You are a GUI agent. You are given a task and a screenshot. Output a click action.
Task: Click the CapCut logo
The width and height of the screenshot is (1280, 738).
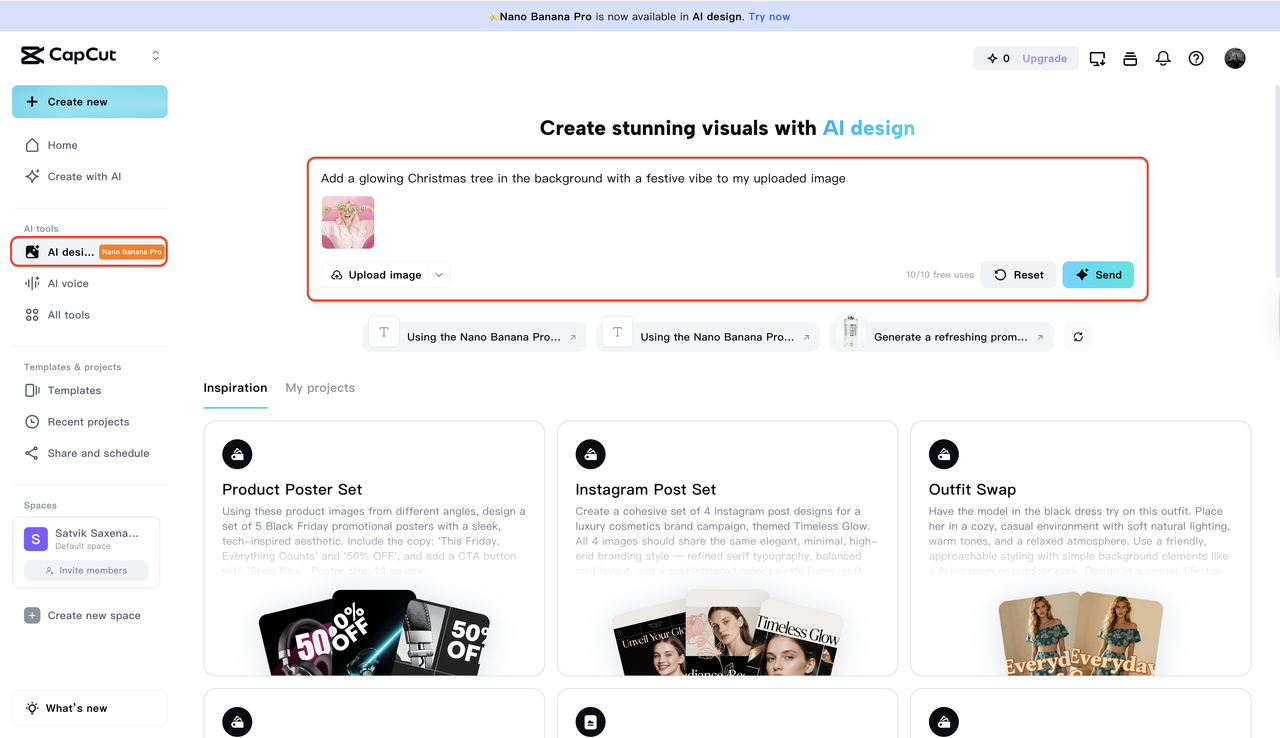coord(69,55)
